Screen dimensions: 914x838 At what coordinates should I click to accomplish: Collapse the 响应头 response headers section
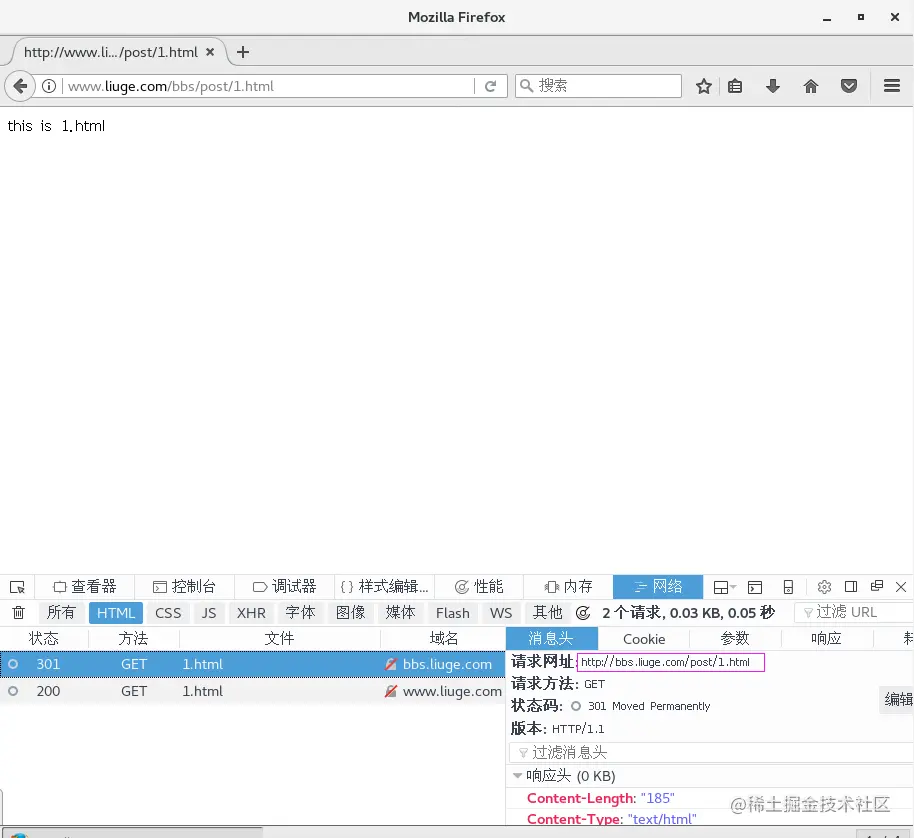pyautogui.click(x=517, y=776)
